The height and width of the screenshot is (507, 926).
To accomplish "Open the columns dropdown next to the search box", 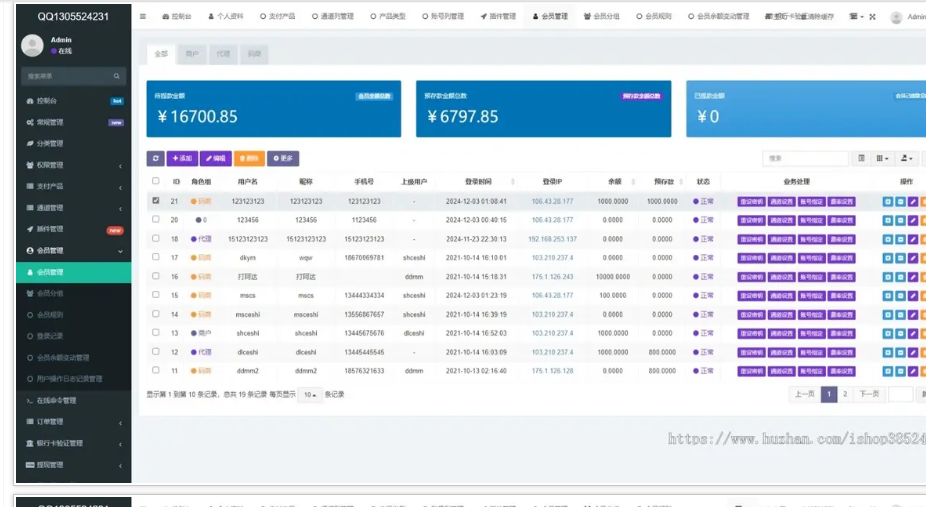I will click(882, 158).
